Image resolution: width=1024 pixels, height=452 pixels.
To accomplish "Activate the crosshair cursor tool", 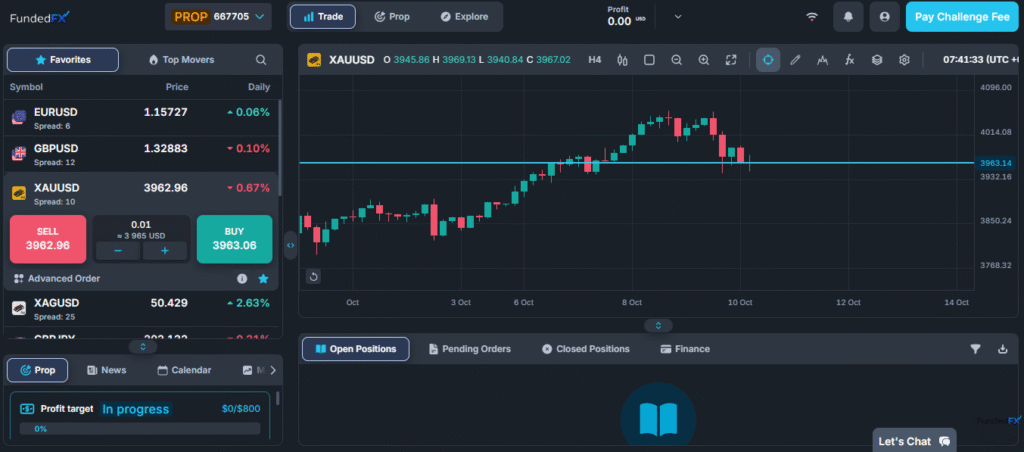I will click(768, 60).
